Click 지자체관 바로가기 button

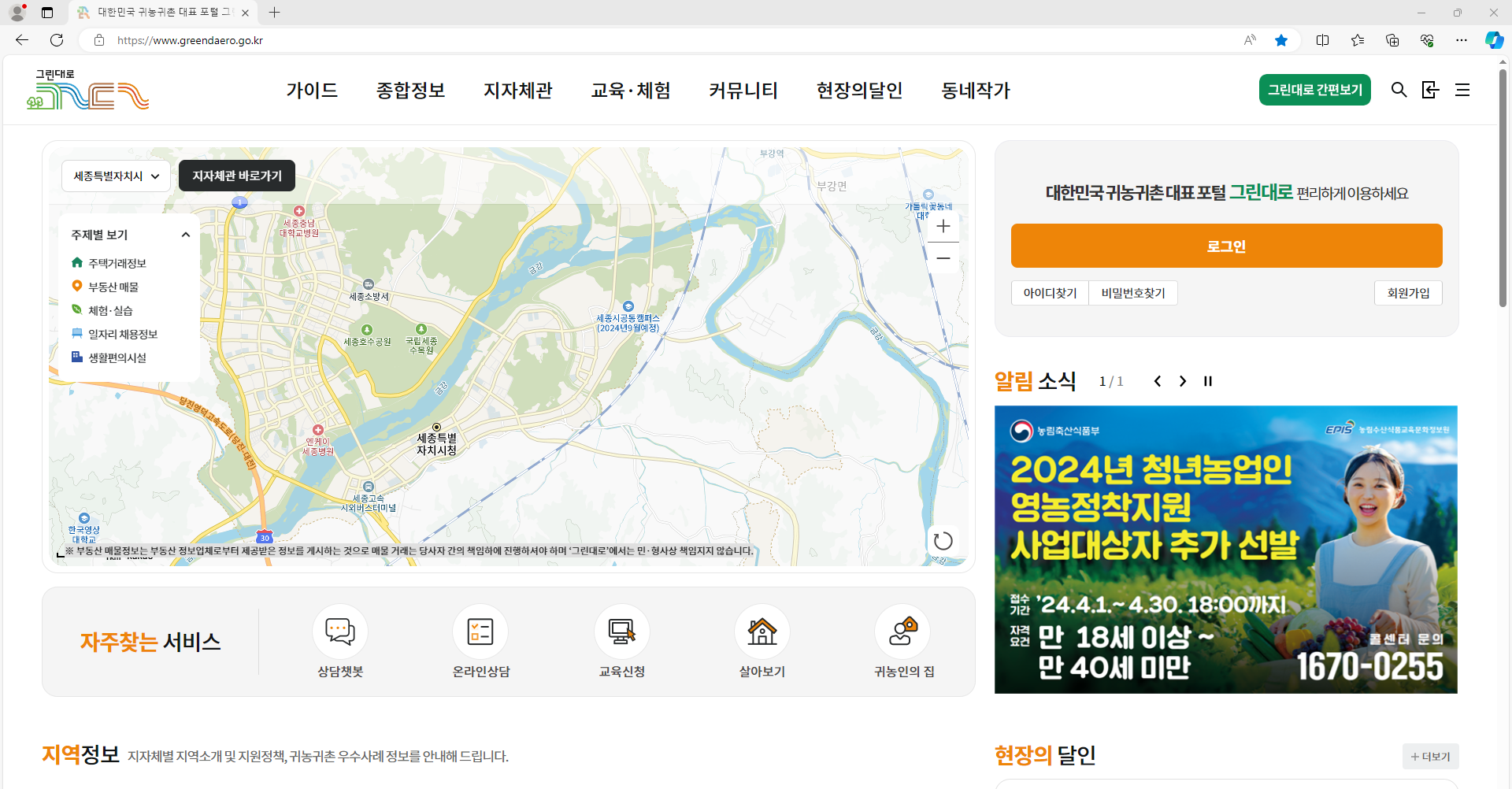point(237,176)
